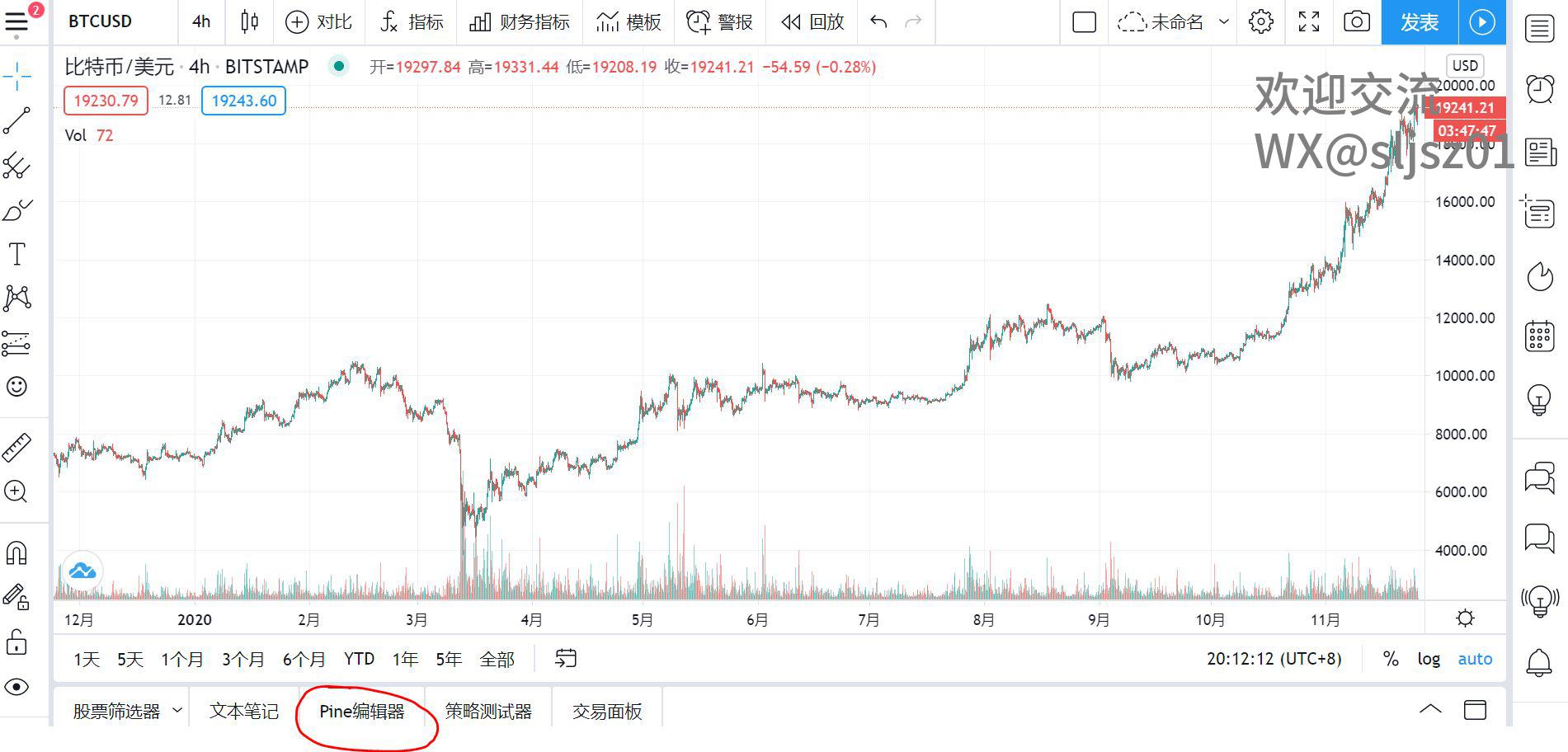
Task: Expand the 股票筛选器 dropdown arrow
Action: pos(177,710)
